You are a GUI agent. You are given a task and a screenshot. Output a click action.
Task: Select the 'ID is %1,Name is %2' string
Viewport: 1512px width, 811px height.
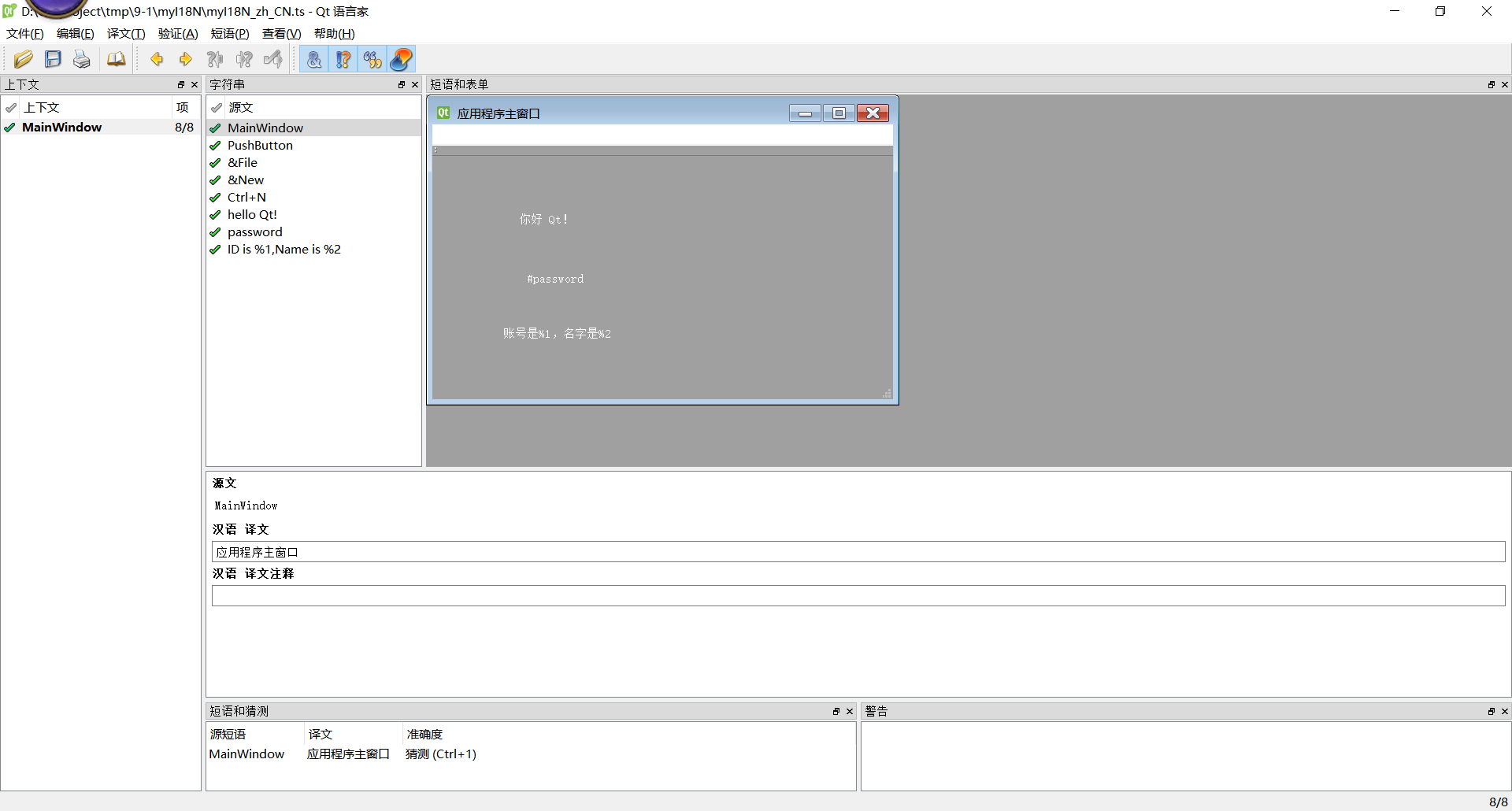[x=283, y=249]
